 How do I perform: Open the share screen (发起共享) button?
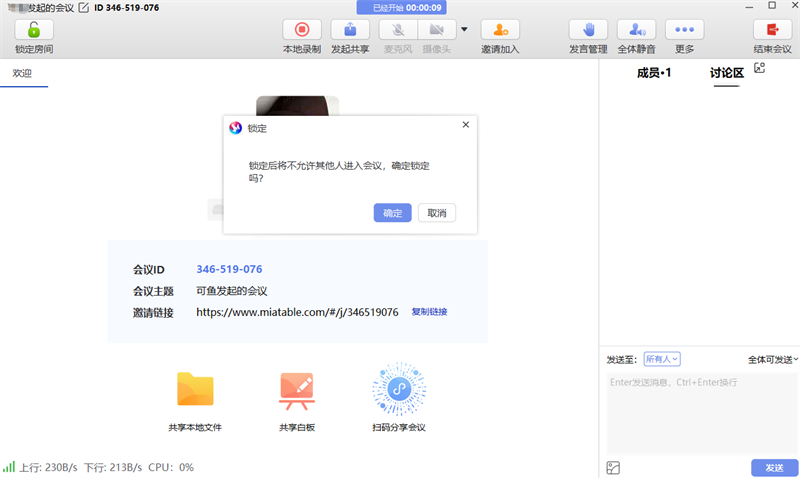click(x=350, y=30)
